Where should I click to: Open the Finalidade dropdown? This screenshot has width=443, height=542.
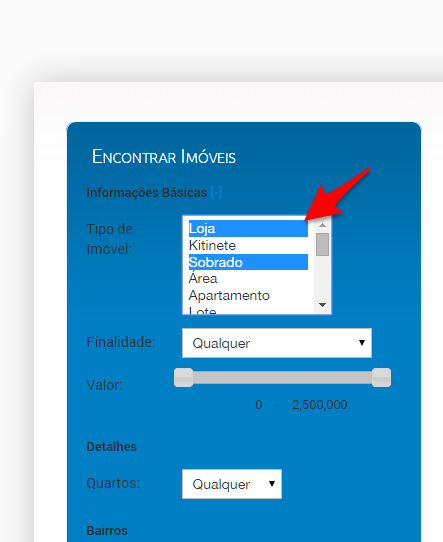point(277,343)
